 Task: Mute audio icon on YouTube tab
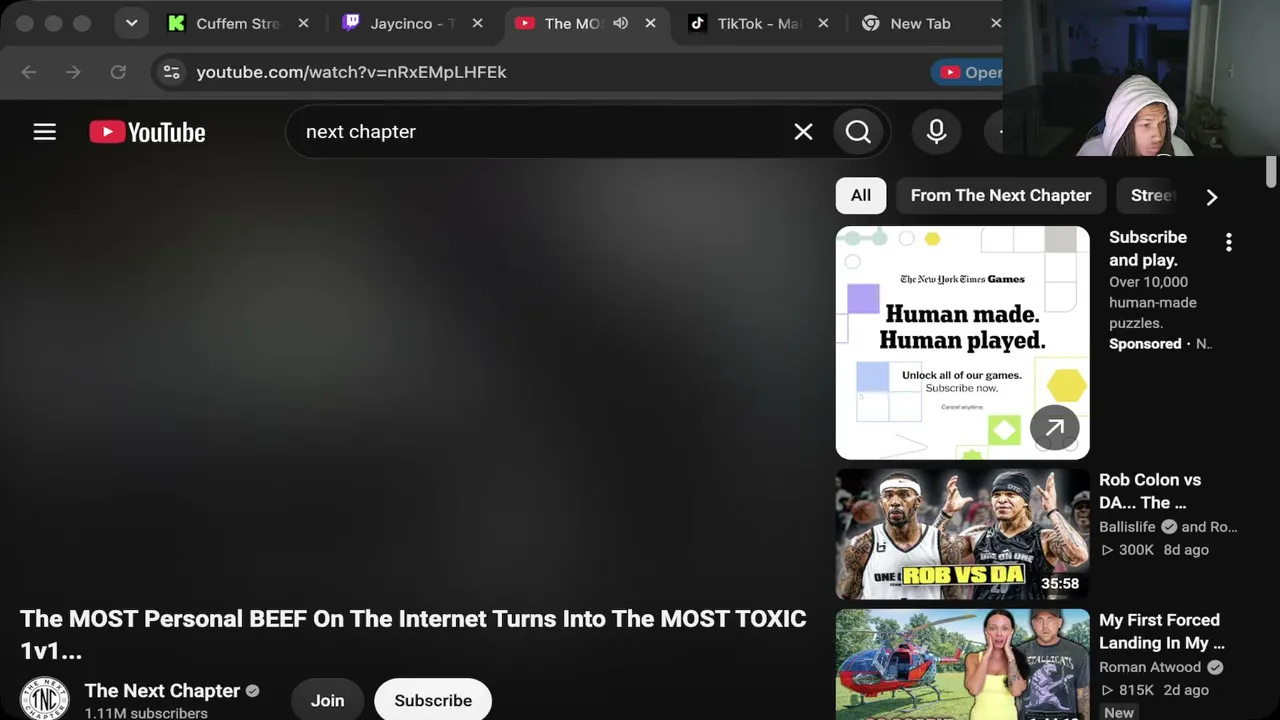click(620, 23)
